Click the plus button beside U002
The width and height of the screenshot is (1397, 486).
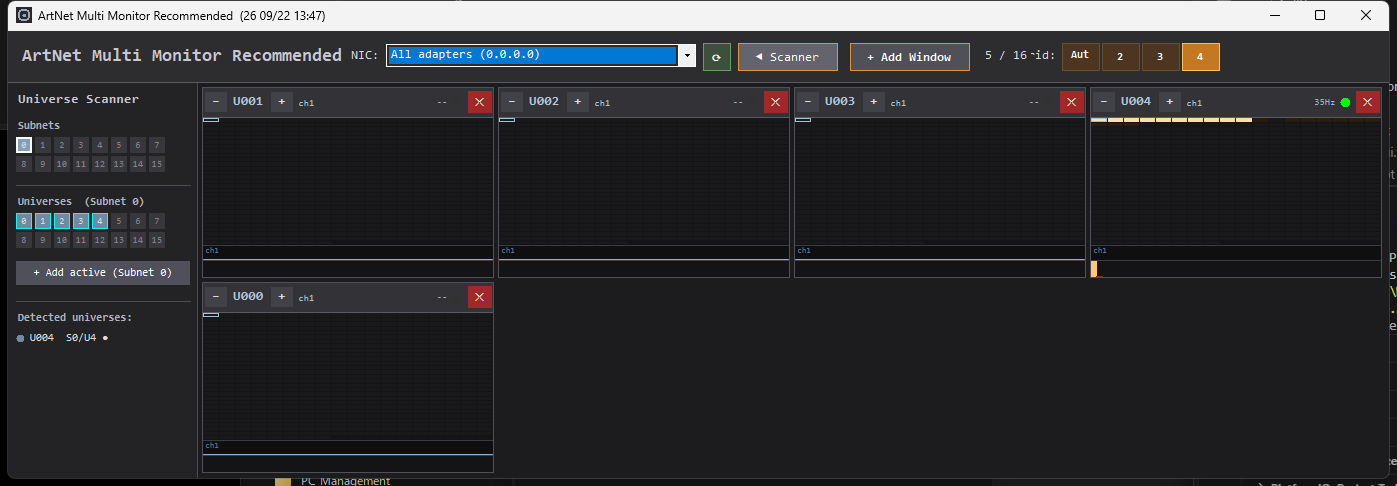577,102
